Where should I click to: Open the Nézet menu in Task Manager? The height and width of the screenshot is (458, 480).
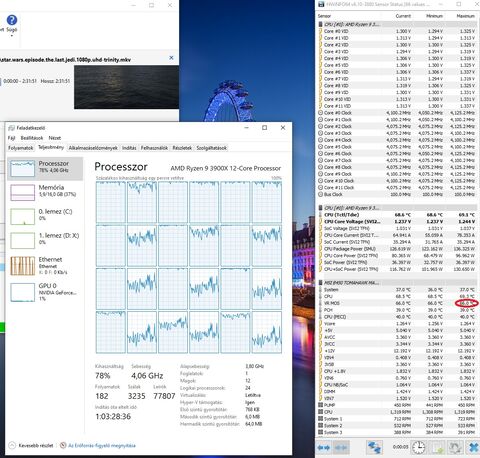[x=55, y=138]
